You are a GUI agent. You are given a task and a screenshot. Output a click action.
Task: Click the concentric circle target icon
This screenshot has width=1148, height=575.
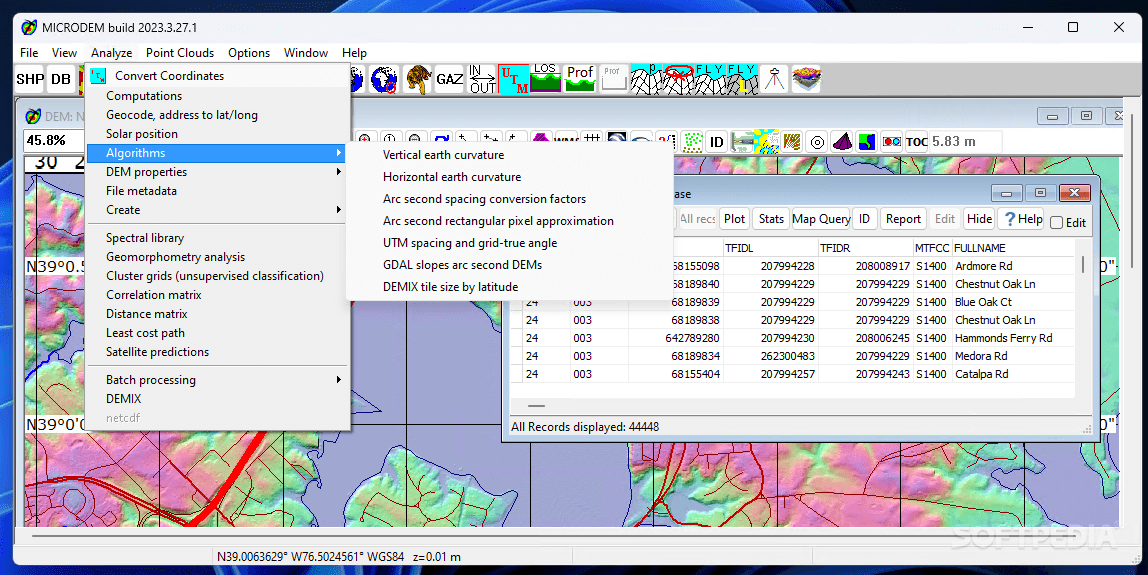(x=817, y=141)
